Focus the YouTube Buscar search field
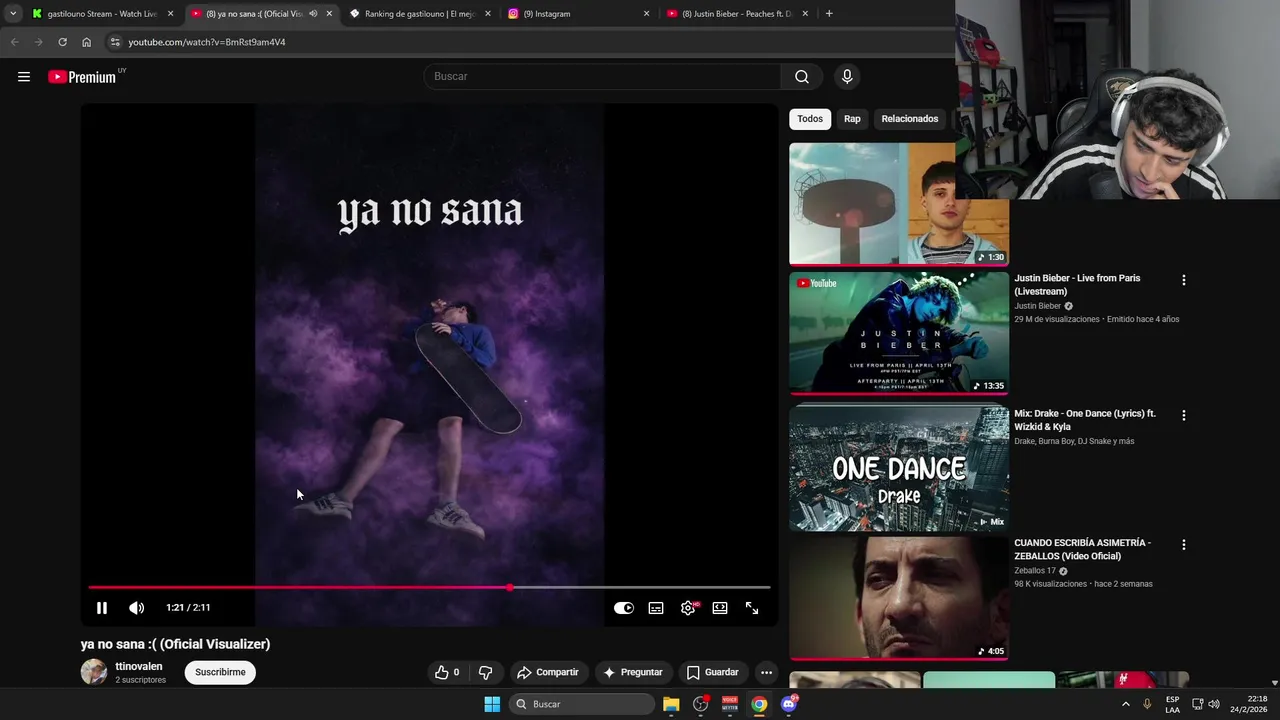The width and height of the screenshot is (1280, 720). [x=603, y=77]
